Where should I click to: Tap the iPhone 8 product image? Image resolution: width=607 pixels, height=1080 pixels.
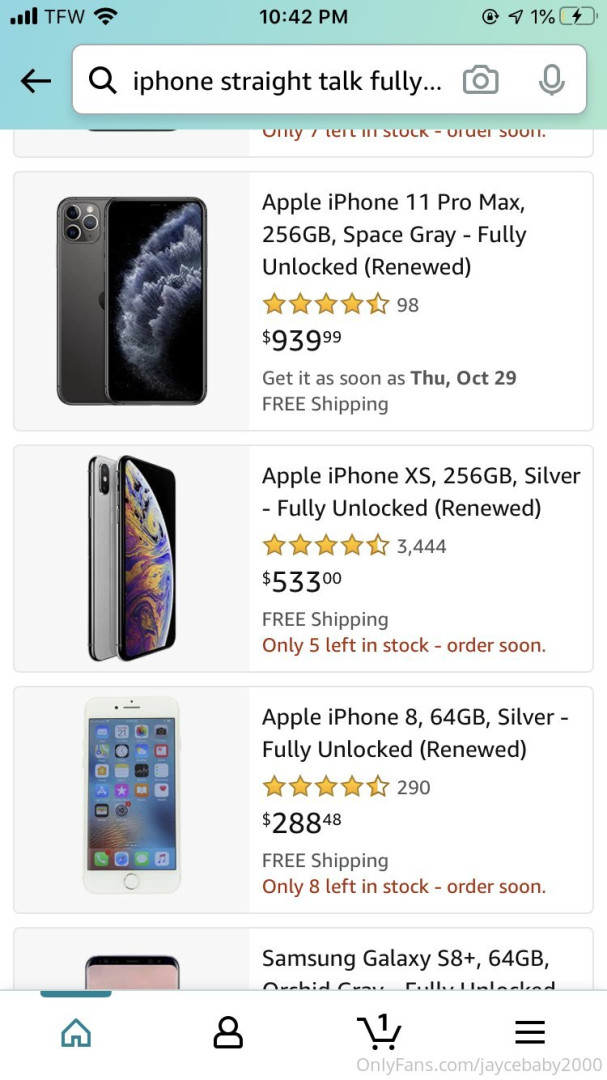click(x=132, y=795)
